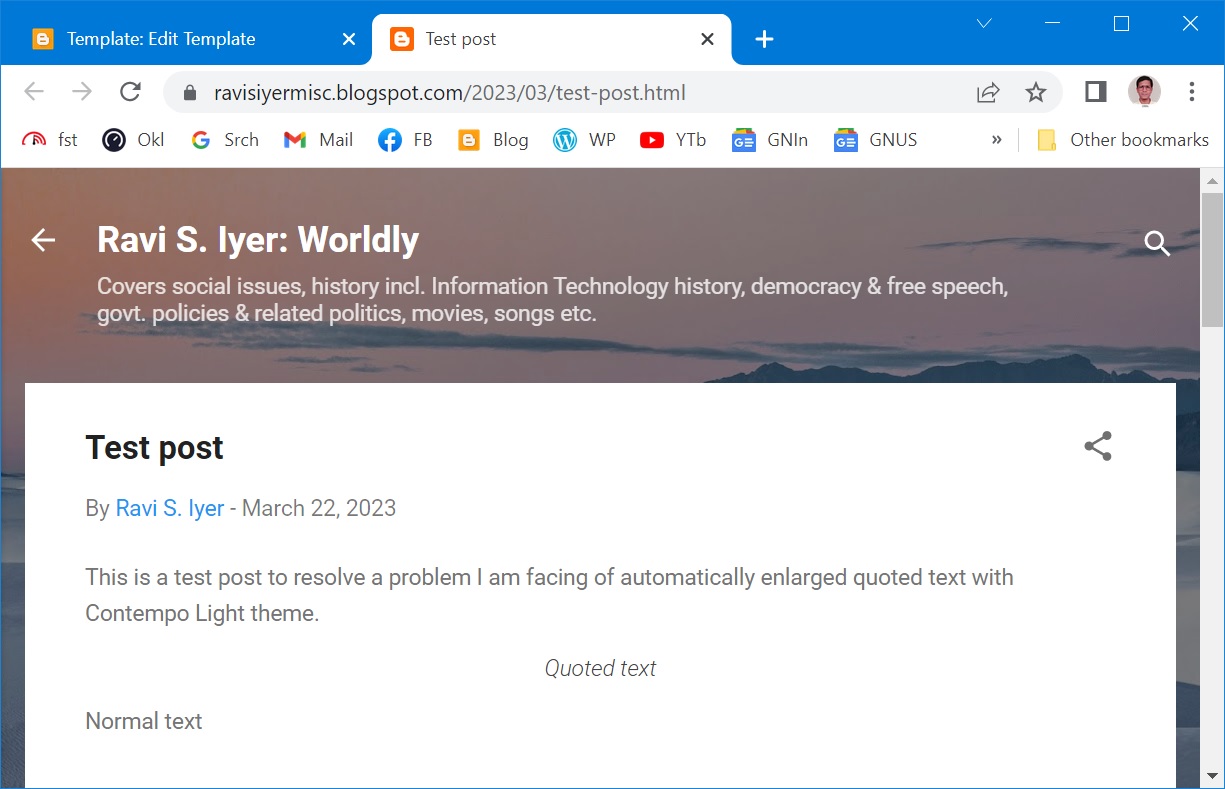Click the blog description text
1225x789 pixels.
(552, 300)
